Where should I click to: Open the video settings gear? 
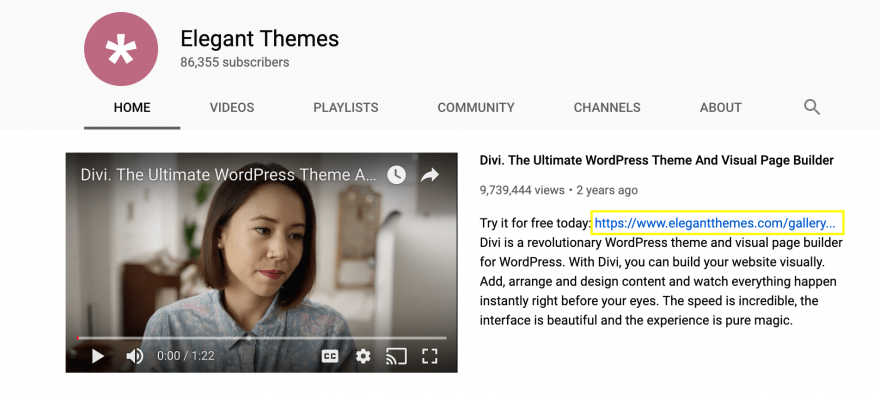click(363, 356)
